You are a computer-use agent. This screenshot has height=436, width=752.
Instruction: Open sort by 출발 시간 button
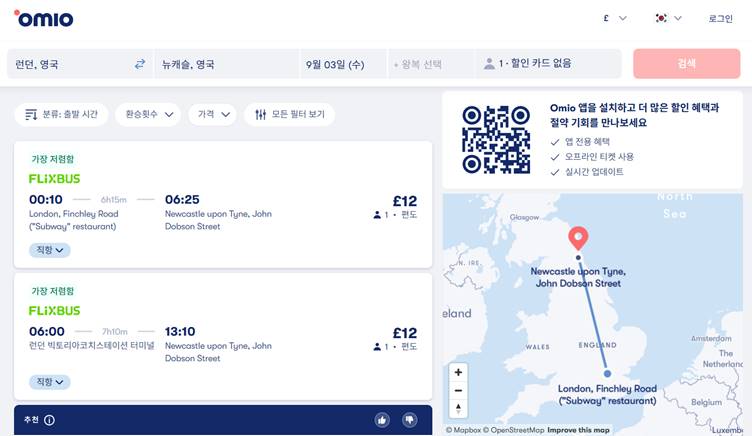point(61,114)
